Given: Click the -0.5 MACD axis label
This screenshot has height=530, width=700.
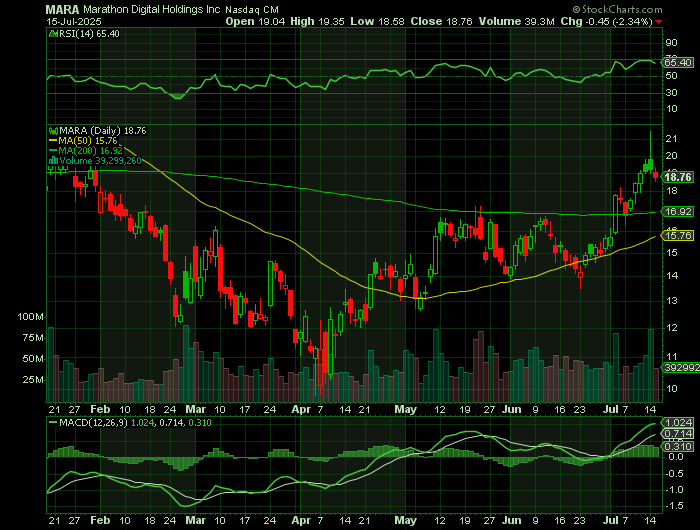Looking at the screenshot, I should tap(674, 473).
